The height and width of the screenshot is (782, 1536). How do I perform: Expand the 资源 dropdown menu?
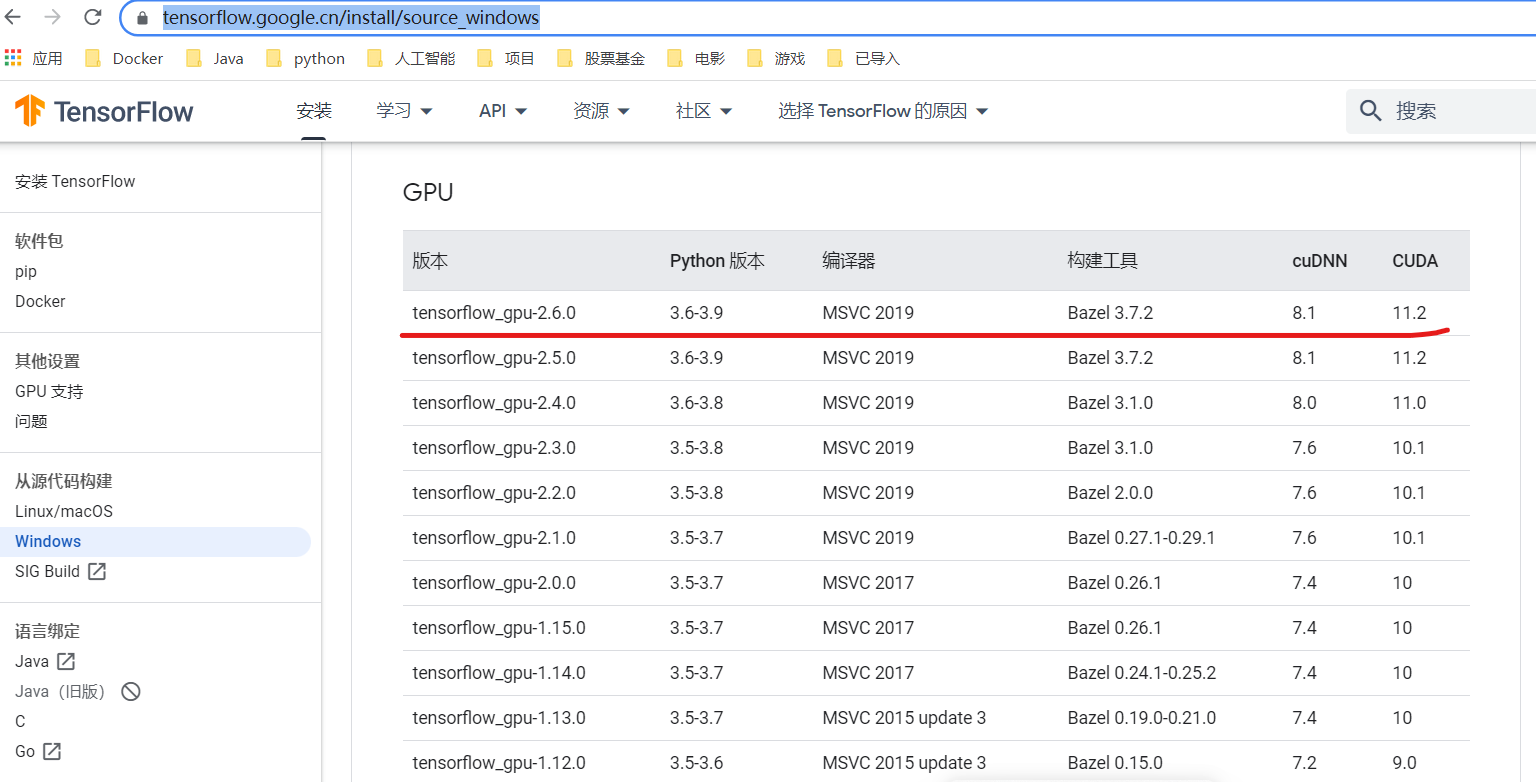(601, 111)
